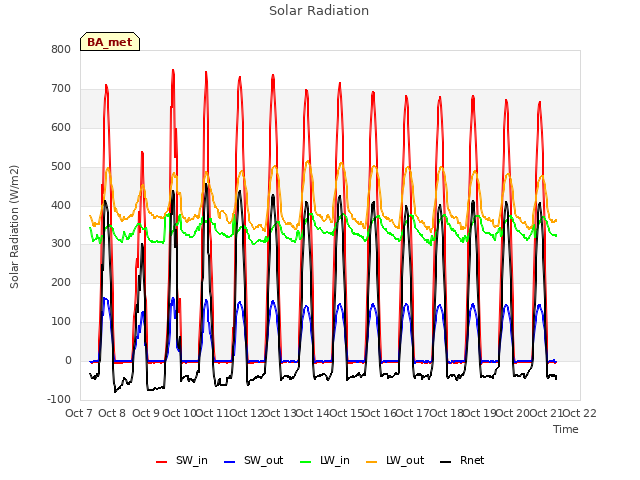Click the 0 y-axis tick label
This screenshot has width=640, height=480.
point(68,361)
